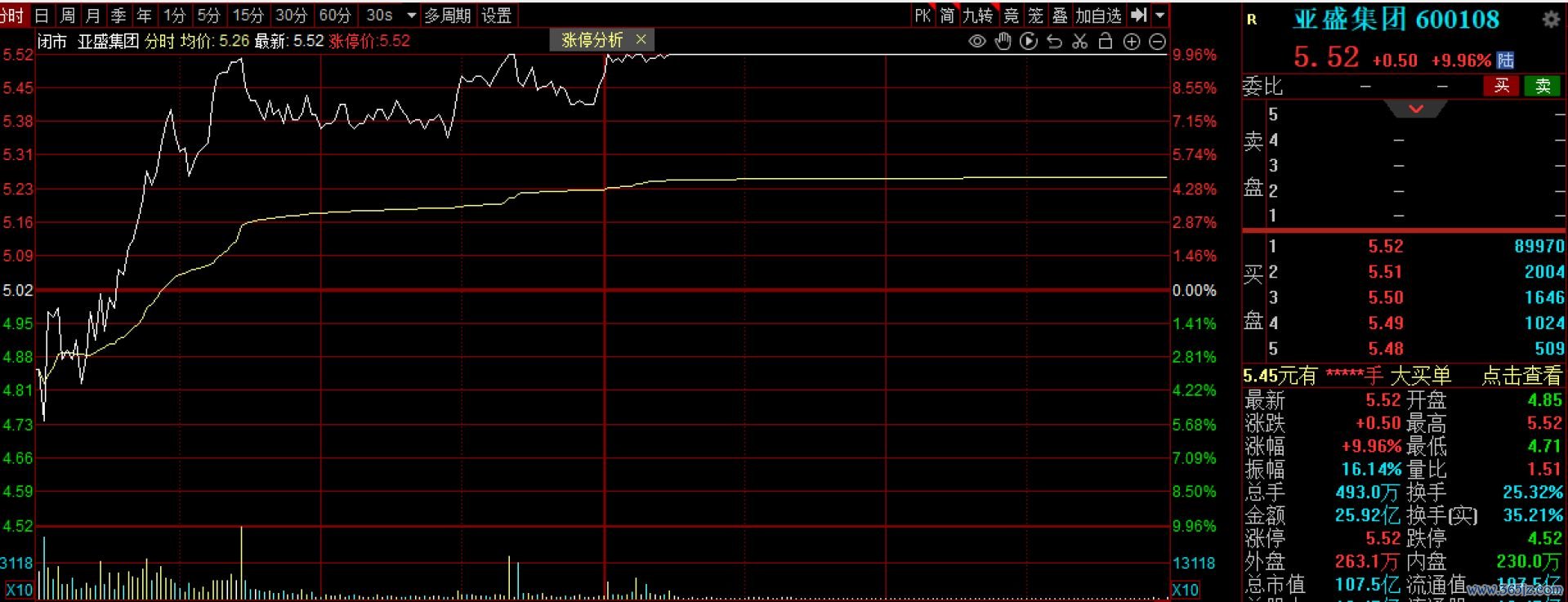Toggle the eye visibility icon on chart
Image resolution: width=1568 pixels, height=602 pixels.
tap(976, 41)
